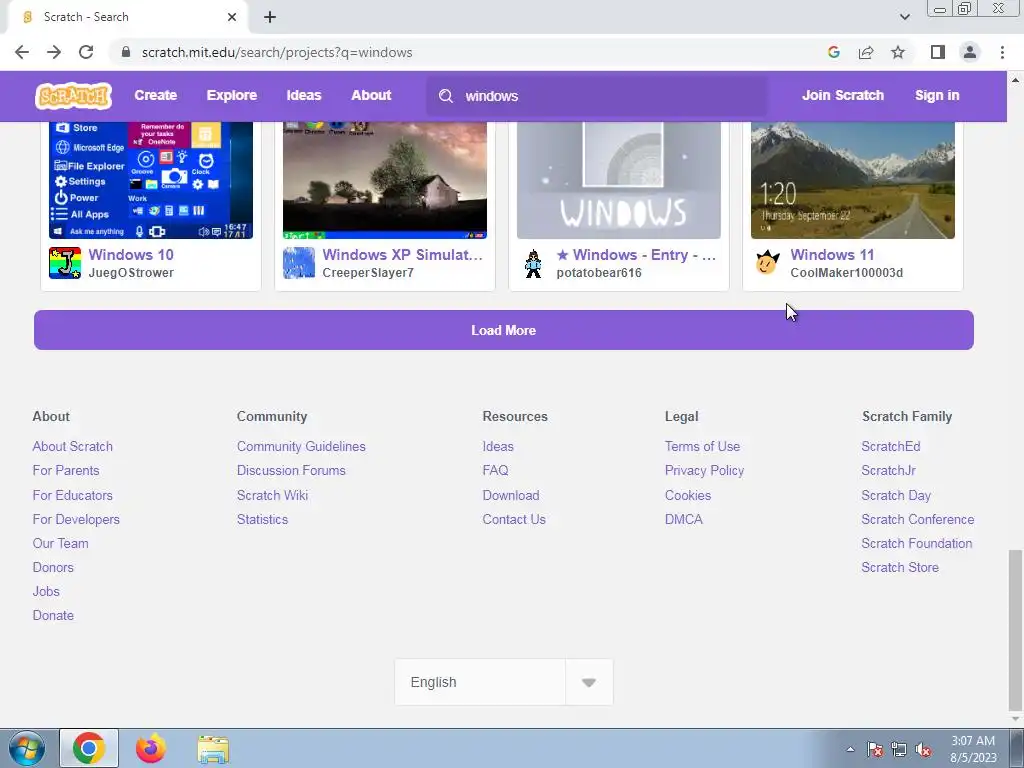Click Sign in
This screenshot has height=768, width=1024.
tap(937, 95)
